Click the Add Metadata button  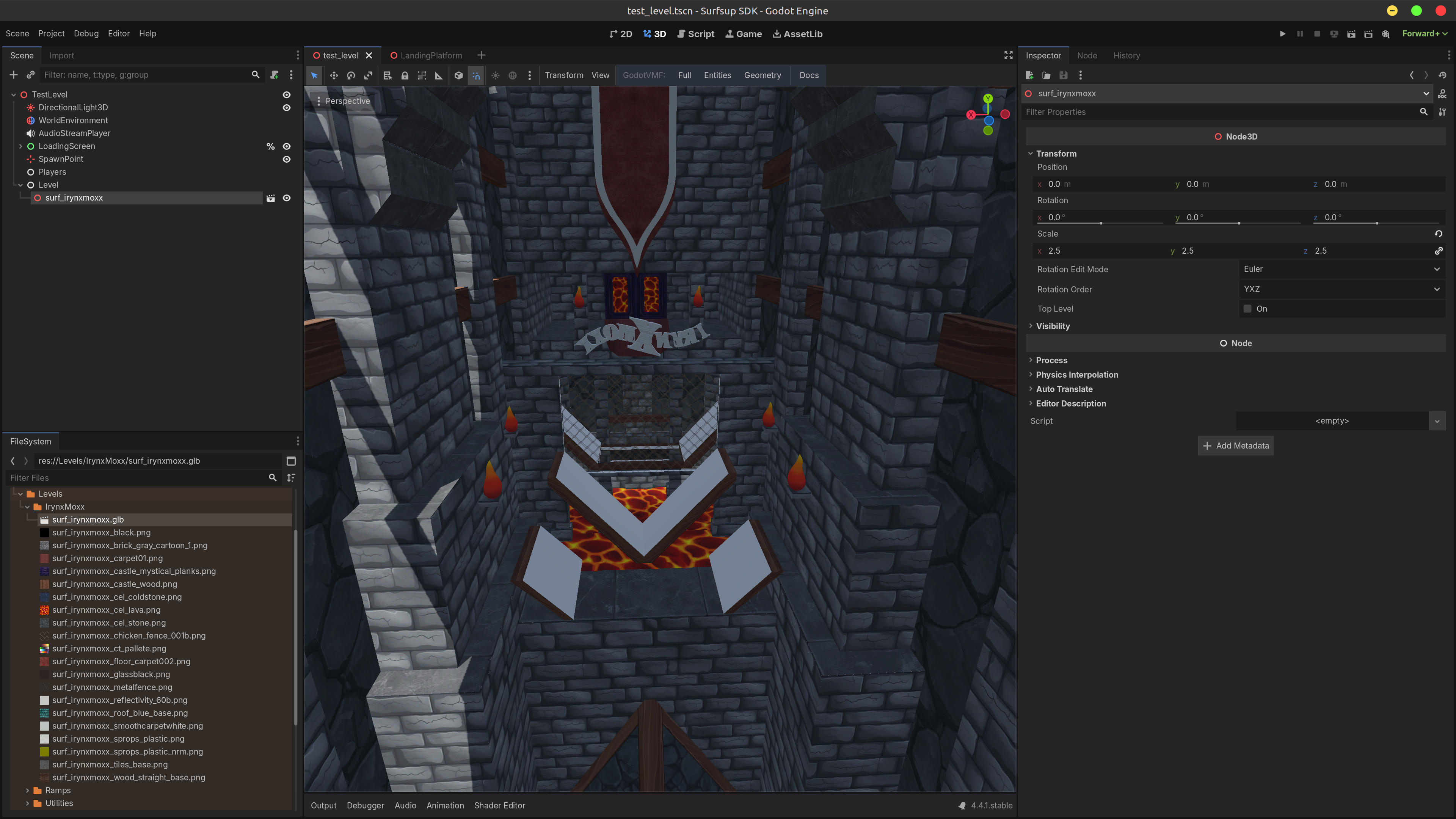[1236, 446]
